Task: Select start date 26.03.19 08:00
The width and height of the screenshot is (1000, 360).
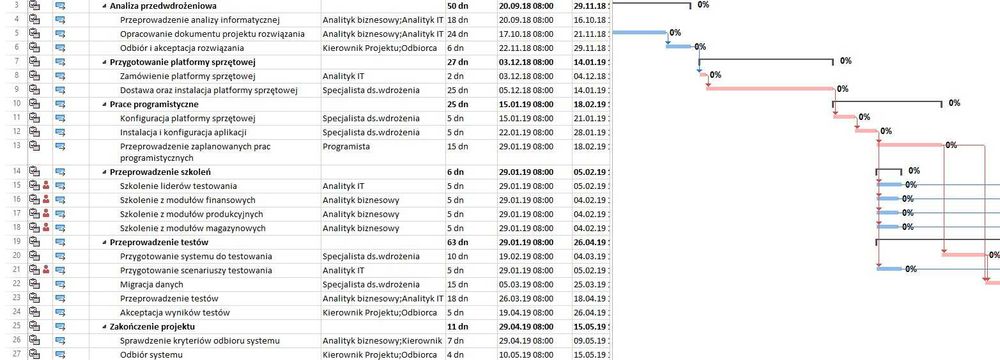Action: click(x=534, y=298)
